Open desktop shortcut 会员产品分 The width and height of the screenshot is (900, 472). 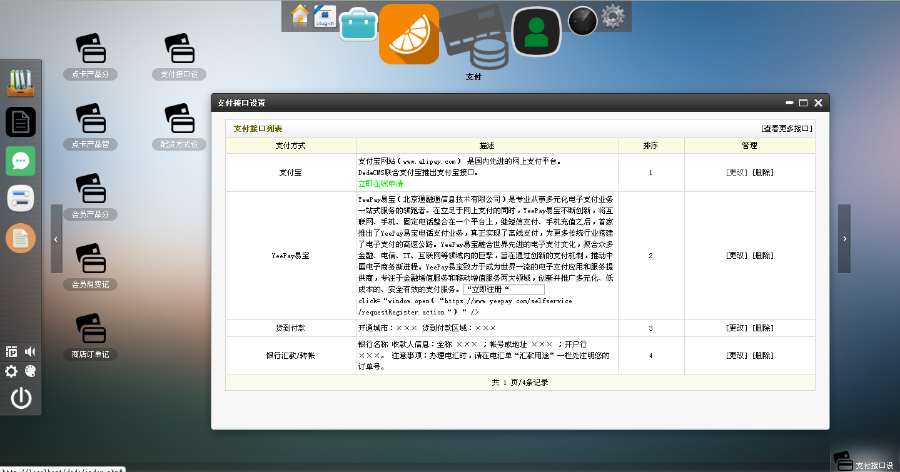[x=90, y=196]
